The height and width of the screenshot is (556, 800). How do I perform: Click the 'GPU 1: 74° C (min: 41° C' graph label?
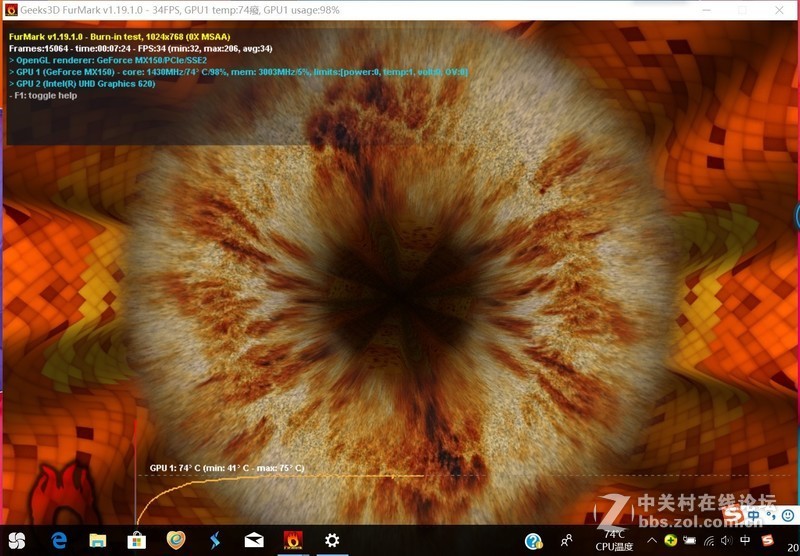coord(227,468)
